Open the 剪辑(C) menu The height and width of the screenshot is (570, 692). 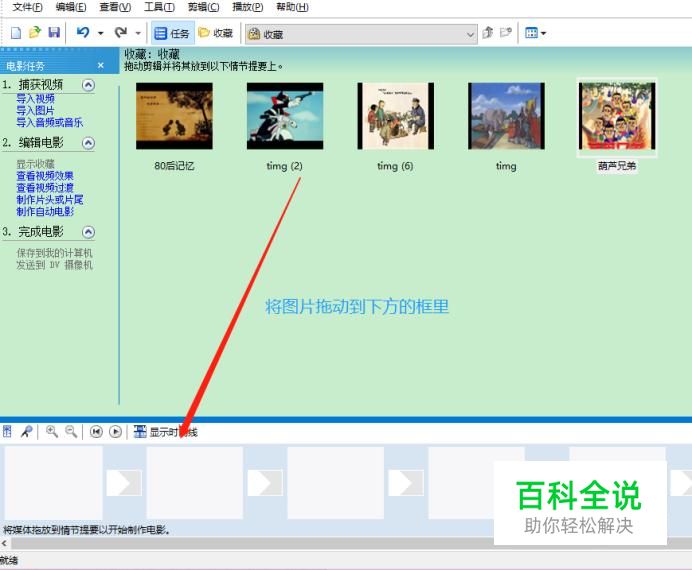203,7
